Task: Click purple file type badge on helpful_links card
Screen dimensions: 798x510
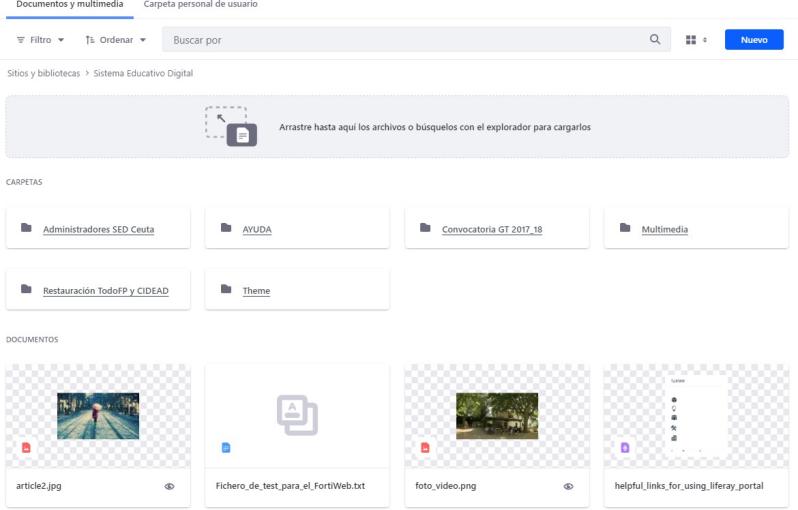Action: click(x=625, y=447)
